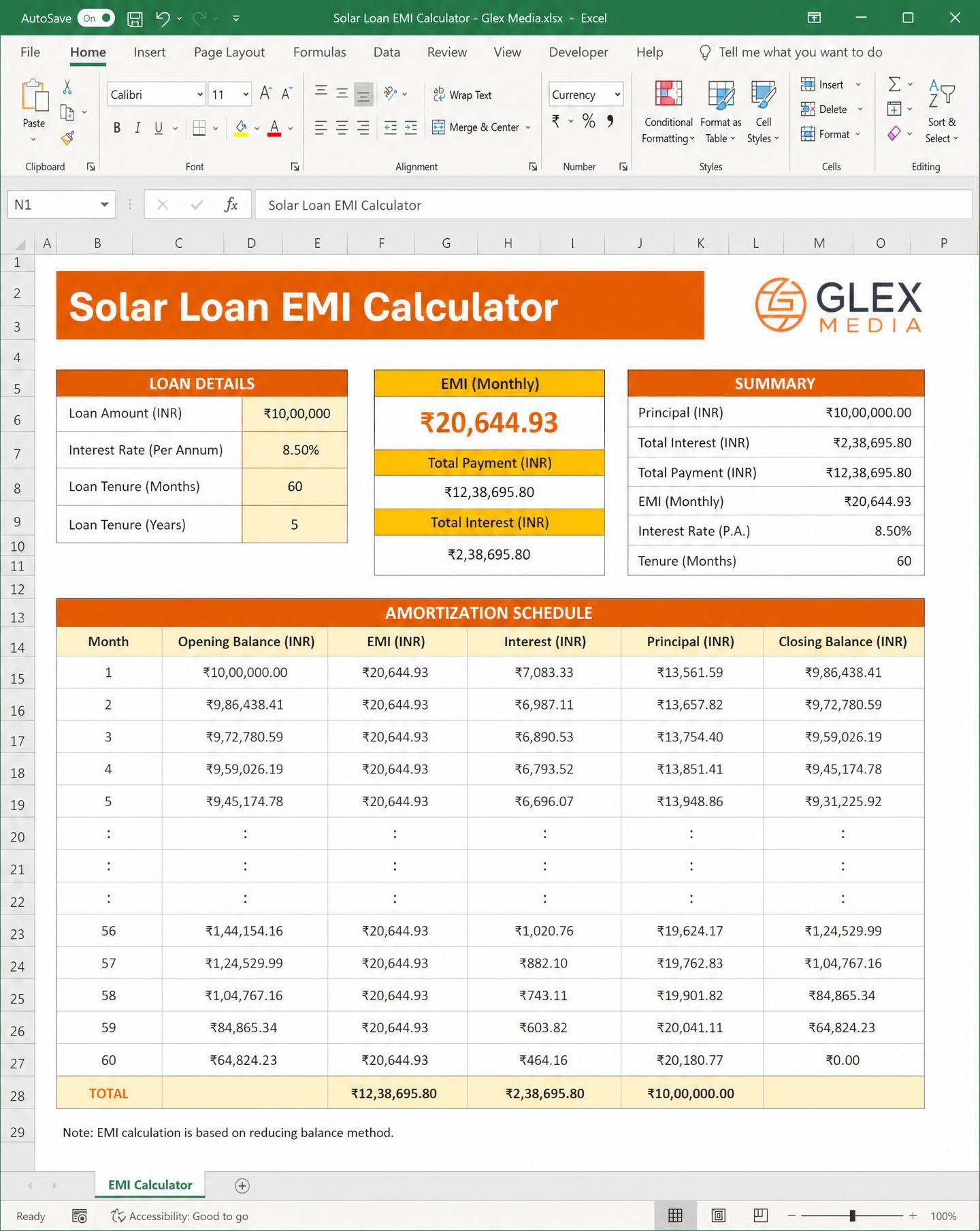Switch to the Data tab
980x1231 pixels.
point(387,52)
